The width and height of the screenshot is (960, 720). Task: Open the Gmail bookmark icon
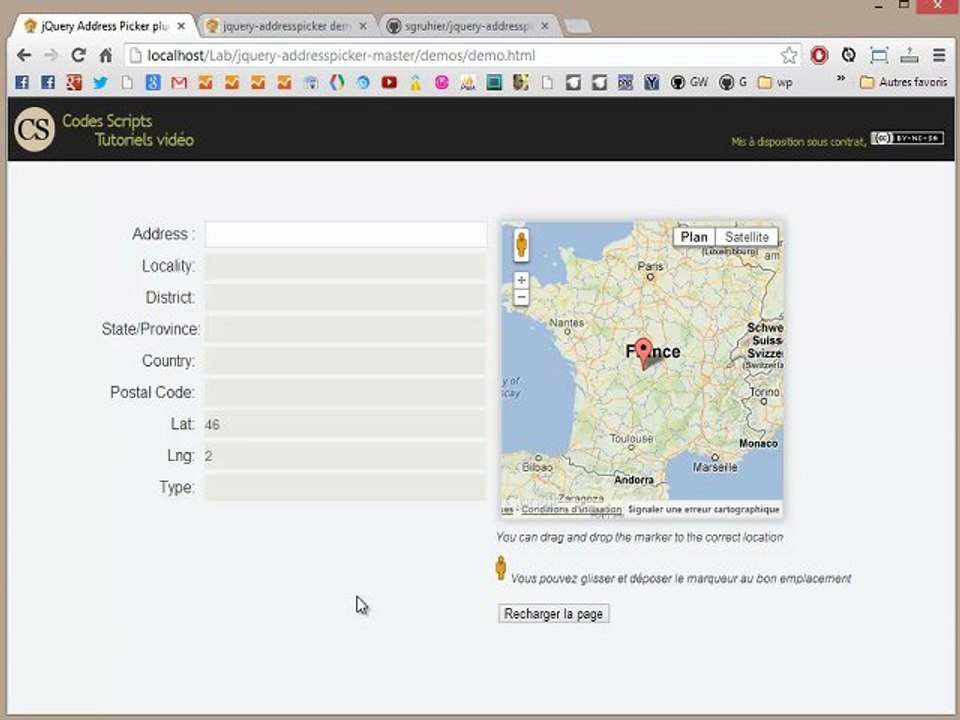[179, 82]
